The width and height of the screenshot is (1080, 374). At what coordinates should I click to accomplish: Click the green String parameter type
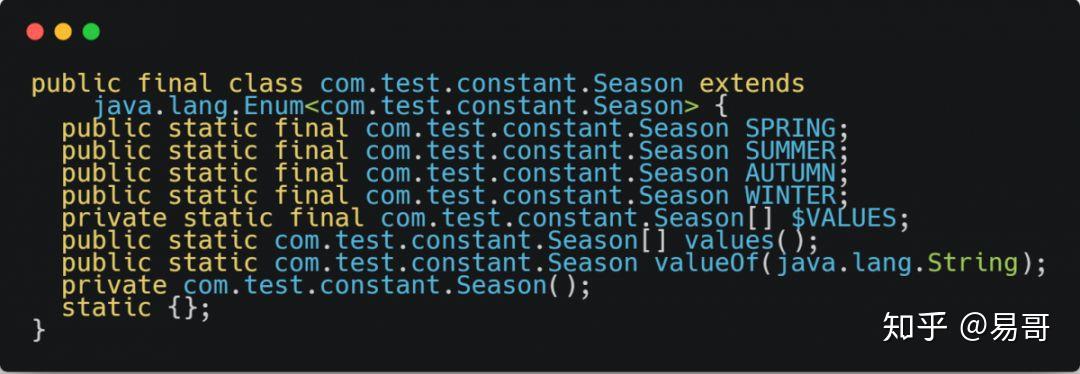[972, 263]
